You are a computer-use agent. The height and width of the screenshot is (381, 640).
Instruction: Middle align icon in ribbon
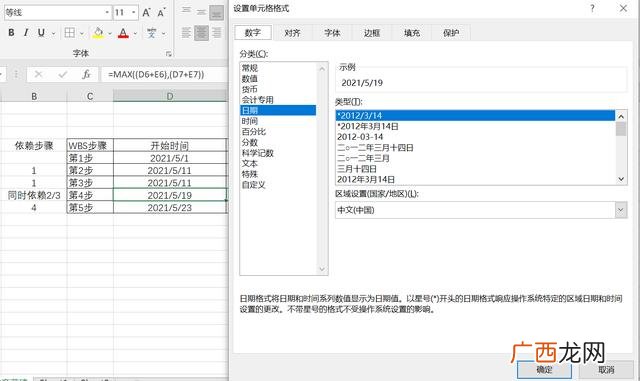pyautogui.click(x=201, y=12)
